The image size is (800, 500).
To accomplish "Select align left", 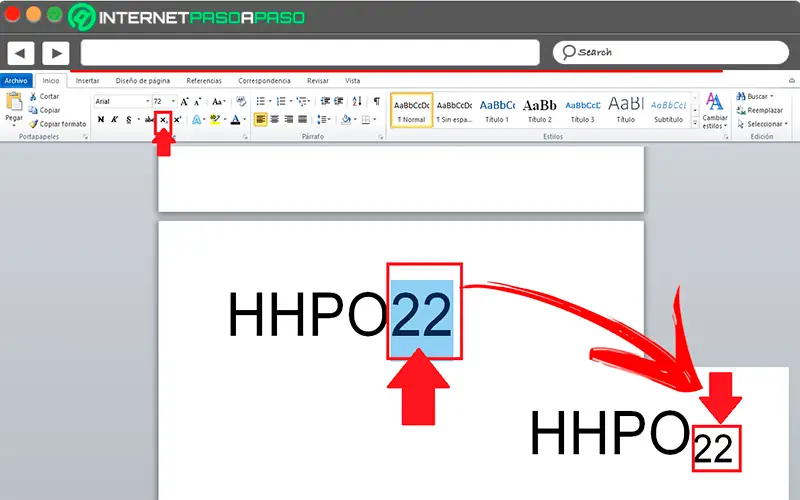I will (x=261, y=119).
